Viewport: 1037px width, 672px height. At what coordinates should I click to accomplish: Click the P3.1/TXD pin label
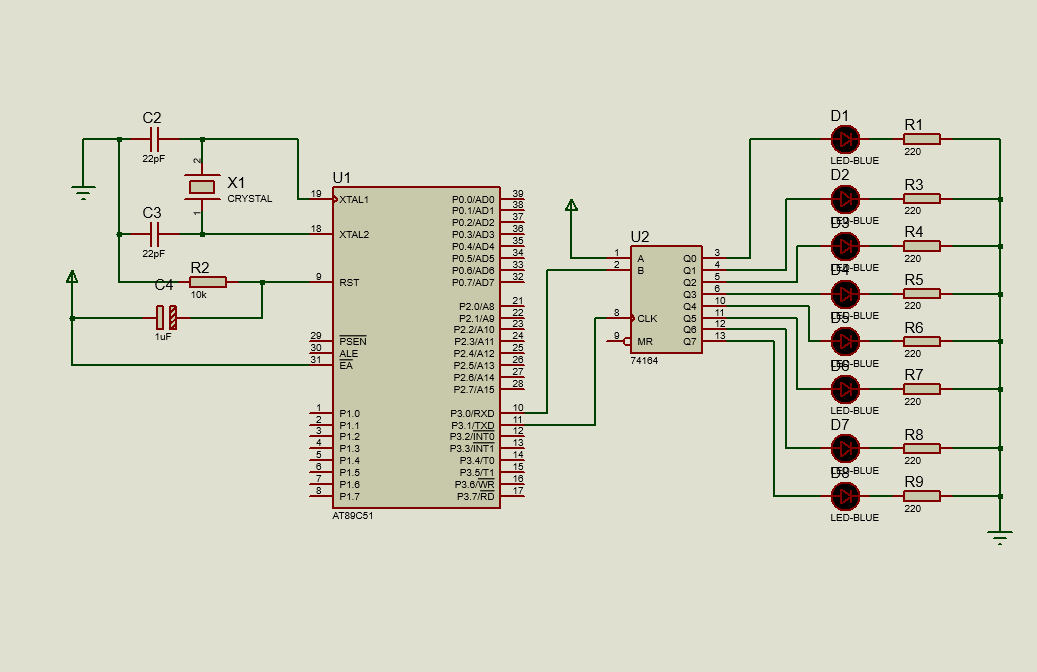472,425
